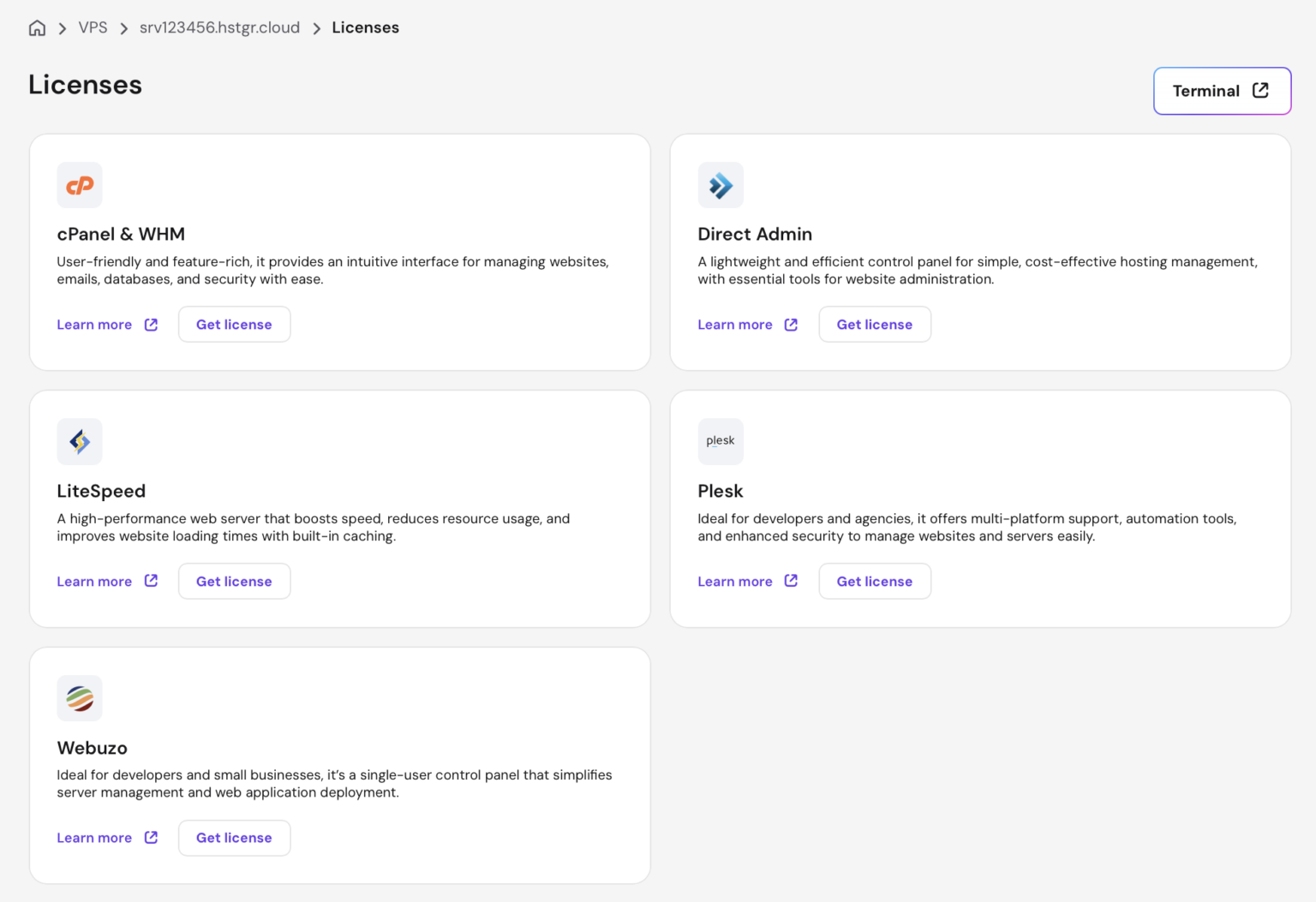Get a license for Plesk

[875, 582]
